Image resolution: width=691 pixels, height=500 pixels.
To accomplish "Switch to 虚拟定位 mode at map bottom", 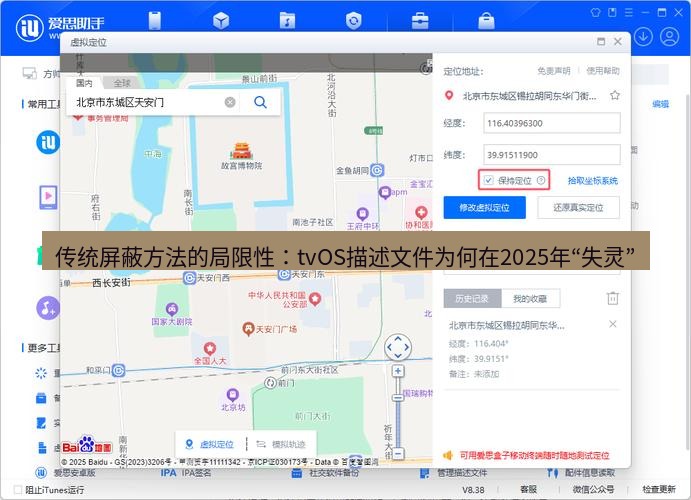I will coord(210,444).
